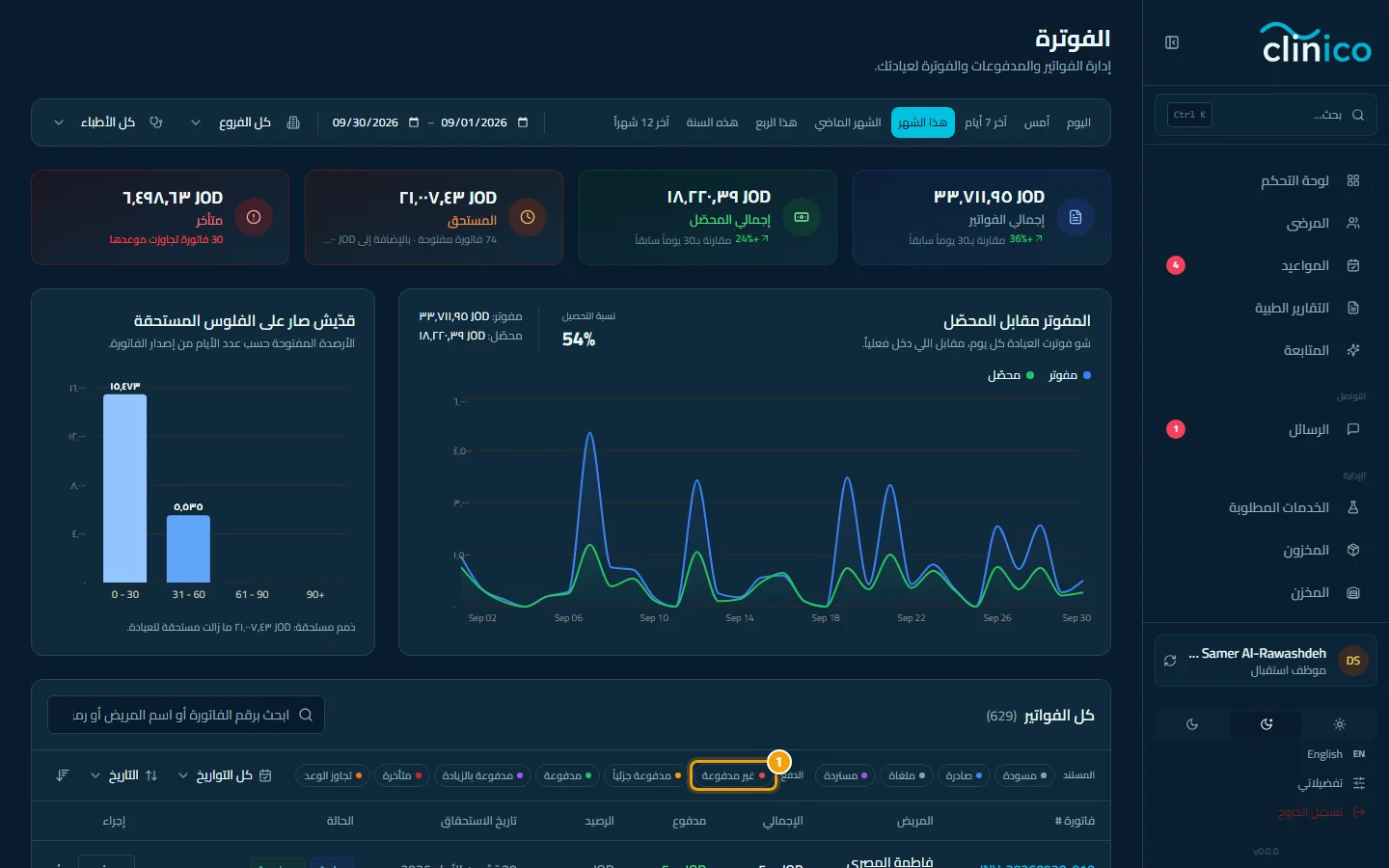Open the التاريخ sort-by dropdown
This screenshot has height=868, width=1389.
coord(123,775)
